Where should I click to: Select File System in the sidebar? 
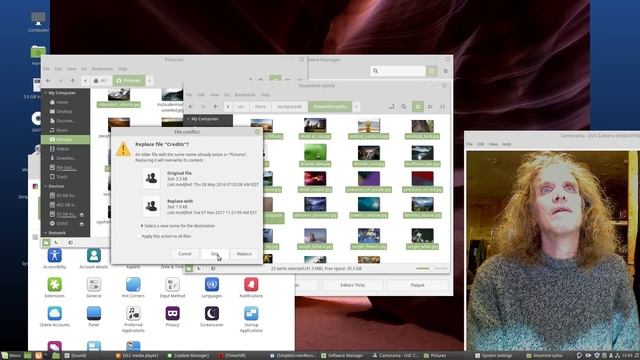[65, 167]
